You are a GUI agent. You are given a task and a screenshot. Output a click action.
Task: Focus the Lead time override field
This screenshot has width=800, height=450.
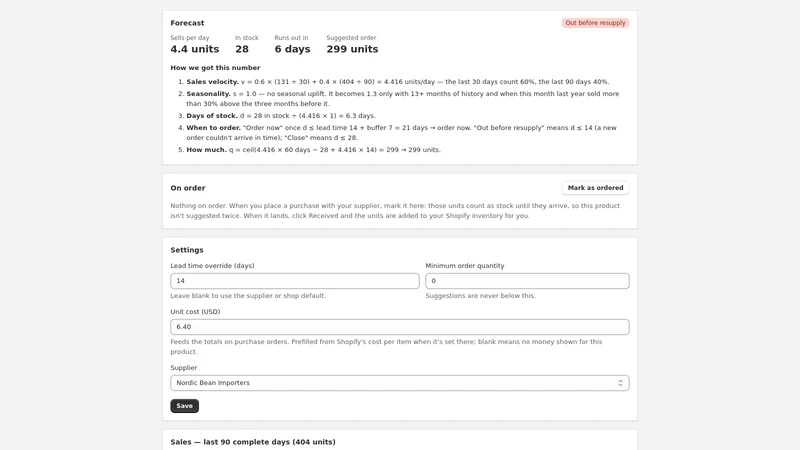(x=294, y=281)
